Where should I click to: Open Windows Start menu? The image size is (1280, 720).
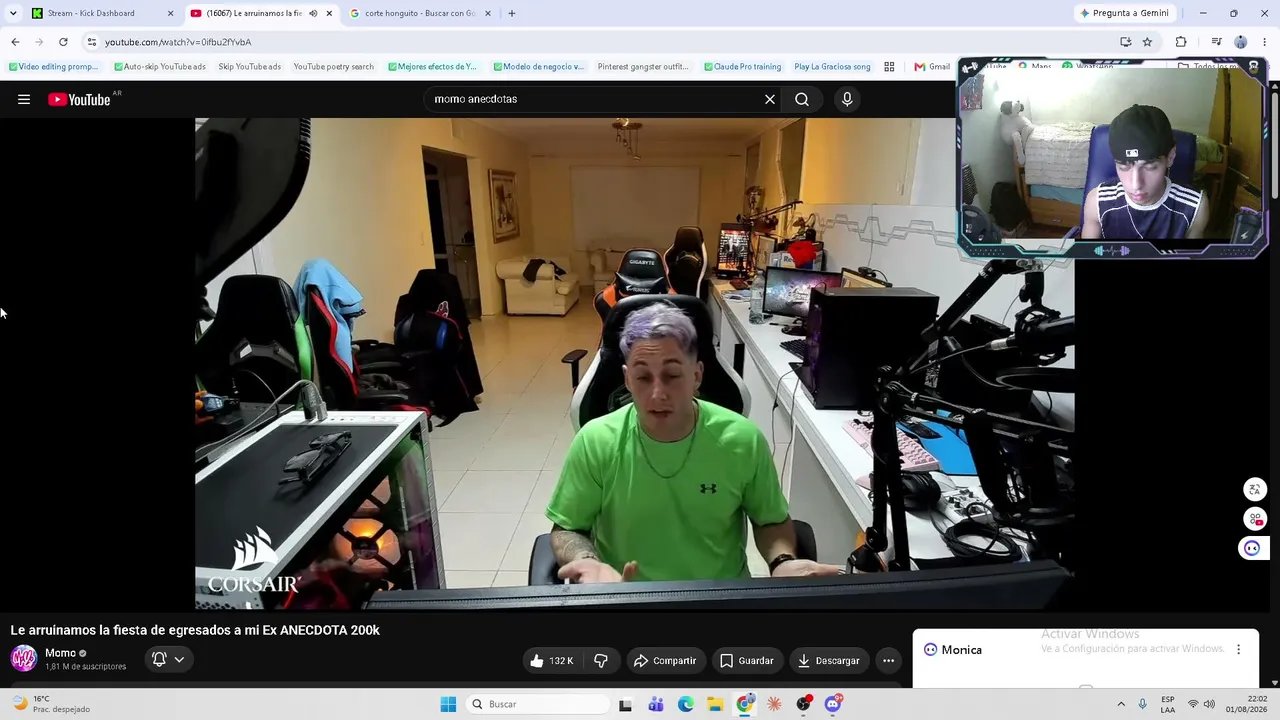click(448, 704)
